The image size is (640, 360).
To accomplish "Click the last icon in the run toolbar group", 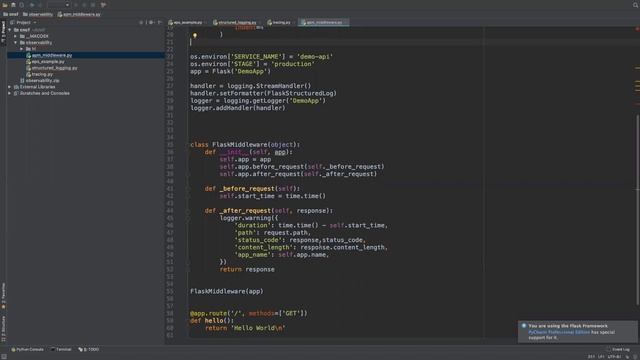I will 103,5.
